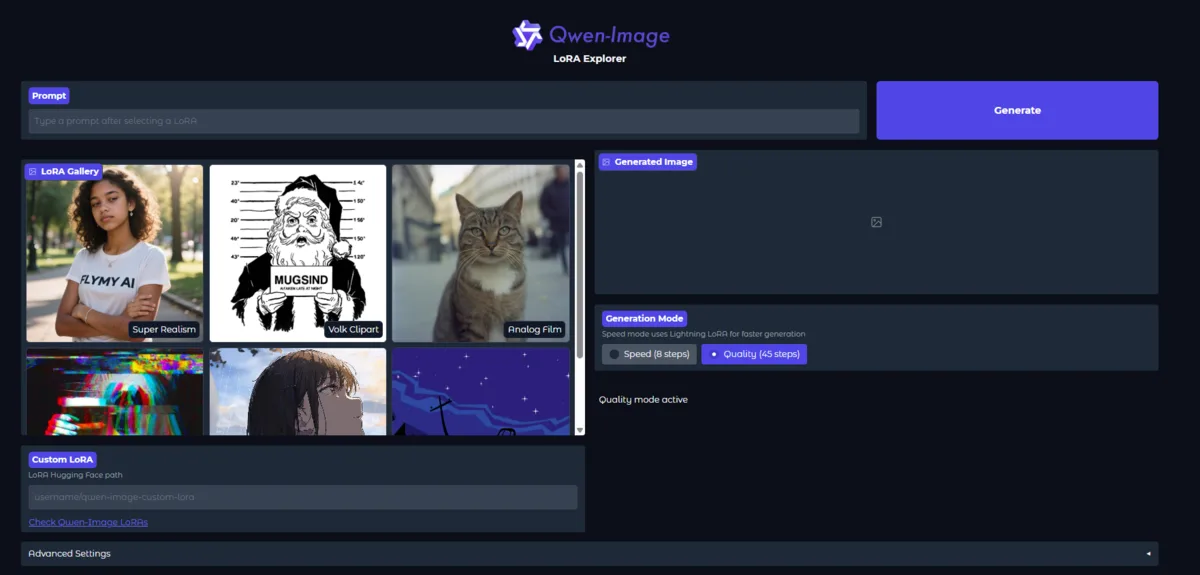Image resolution: width=1200 pixels, height=575 pixels.
Task: Click the Lightning LoRA speed mode description
Action: coord(703,334)
